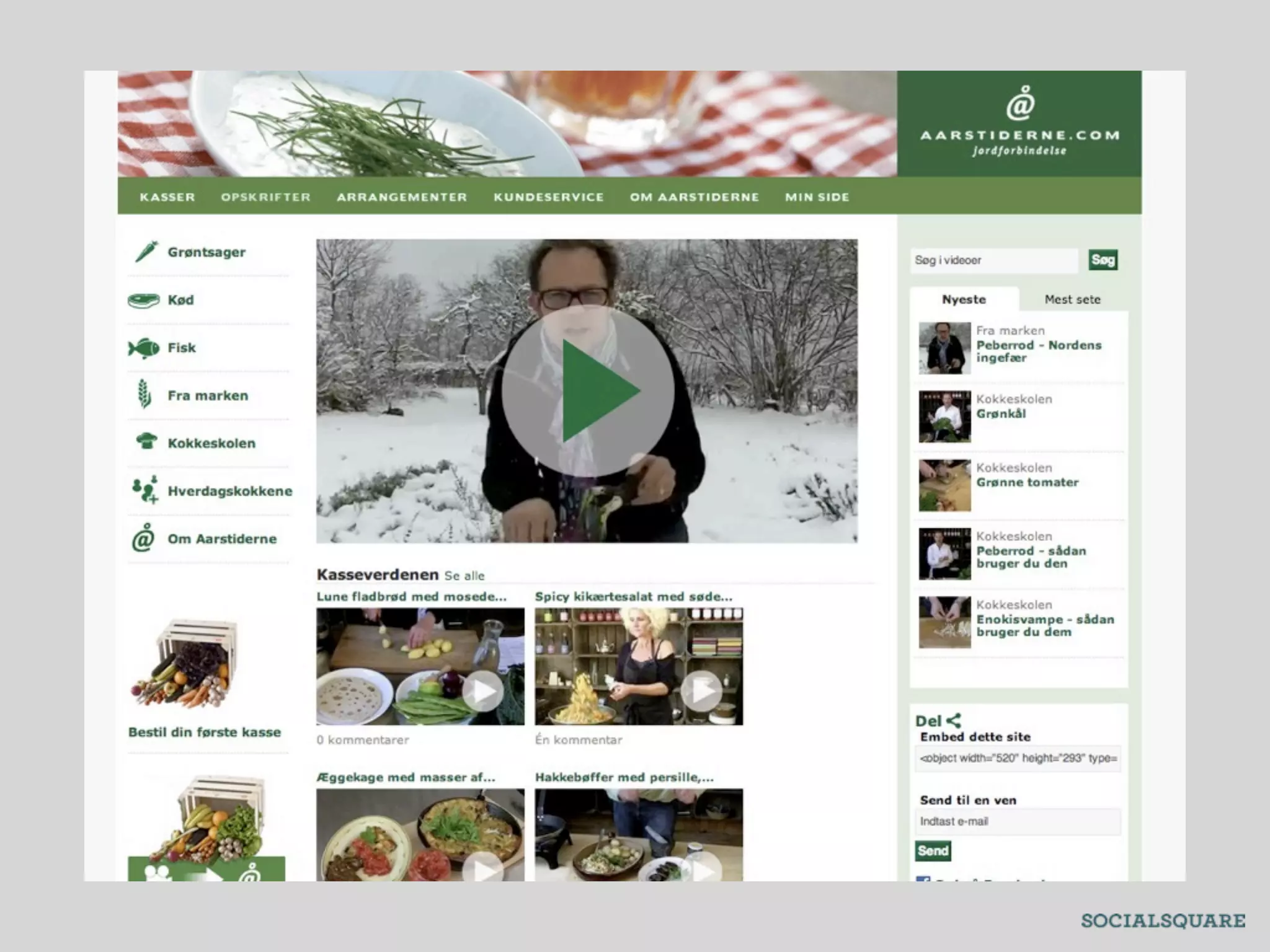Image resolution: width=1270 pixels, height=952 pixels.
Task: Play the main snowy garden video
Action: coord(587,391)
